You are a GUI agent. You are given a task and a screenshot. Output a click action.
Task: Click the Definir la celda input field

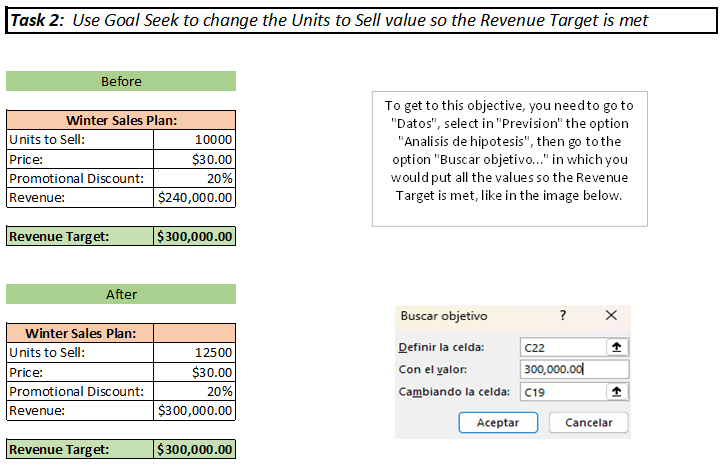tap(574, 347)
